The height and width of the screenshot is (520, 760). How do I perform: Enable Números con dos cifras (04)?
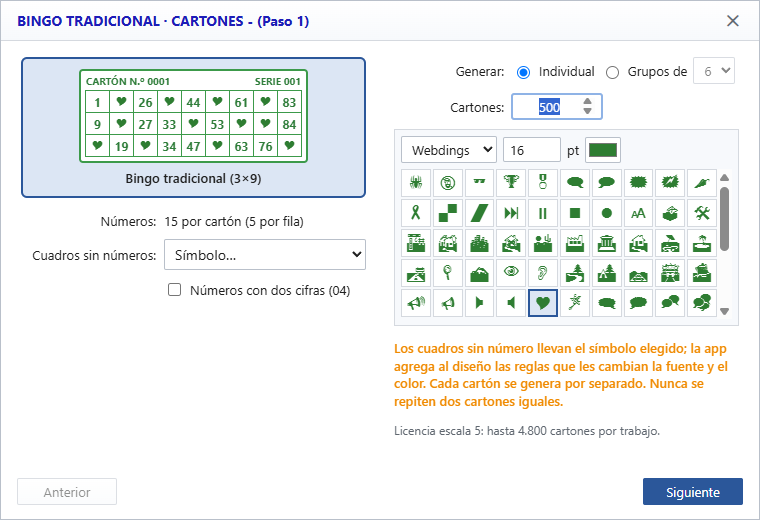coord(174,290)
